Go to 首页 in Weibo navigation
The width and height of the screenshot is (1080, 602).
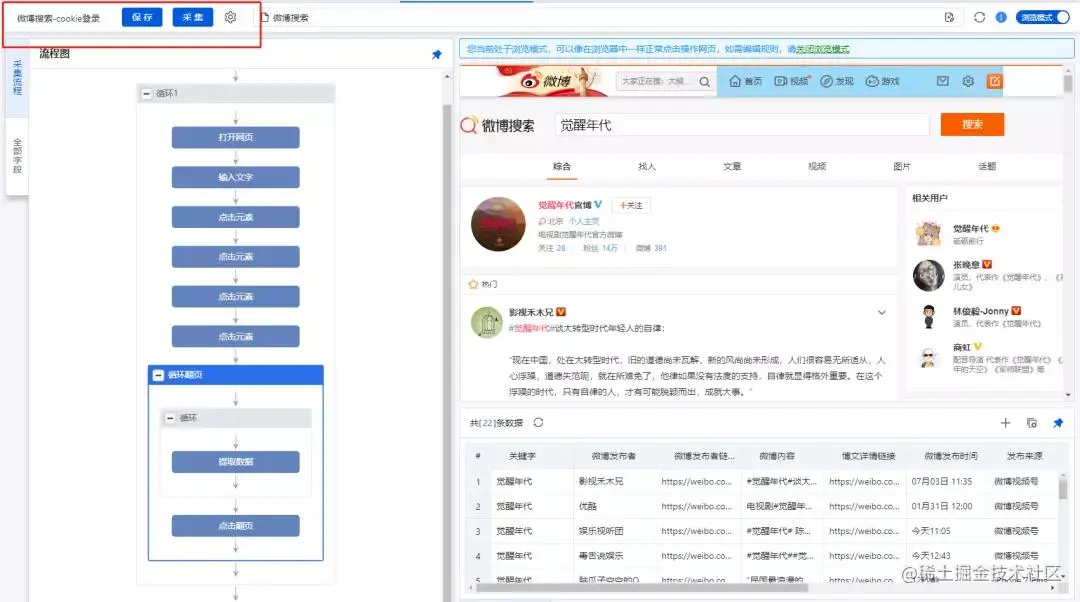745,81
